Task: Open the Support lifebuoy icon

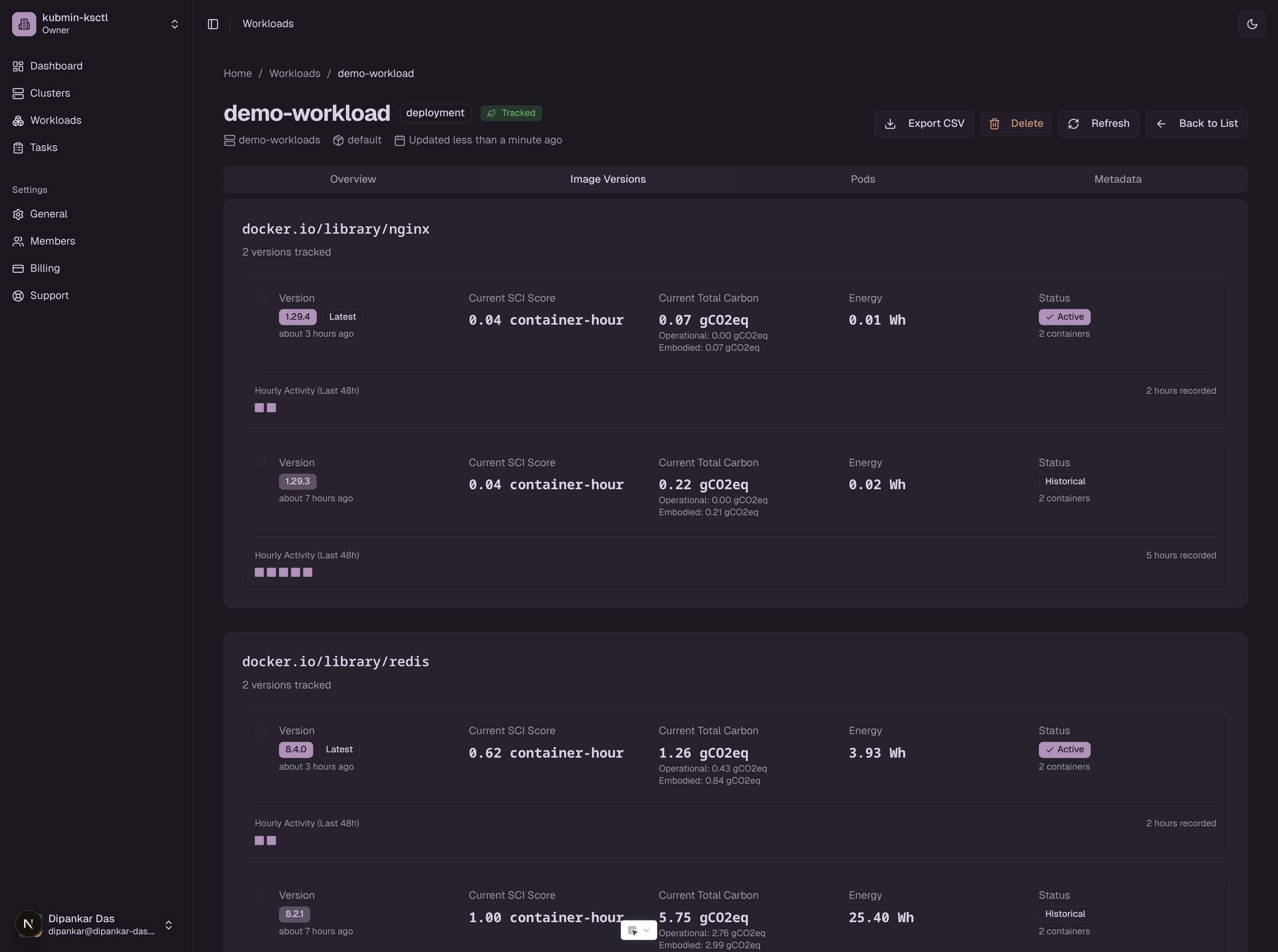Action: click(18, 296)
